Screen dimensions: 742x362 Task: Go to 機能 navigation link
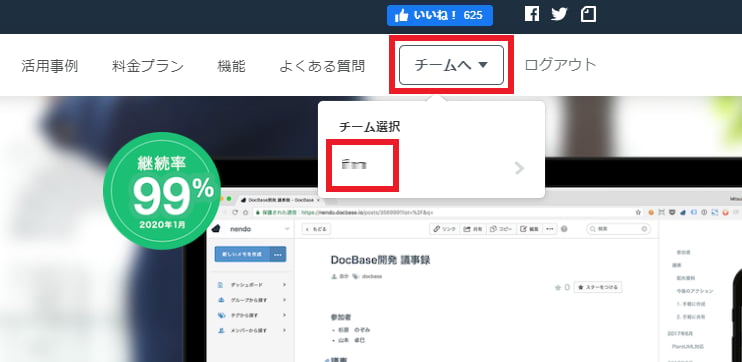231,66
